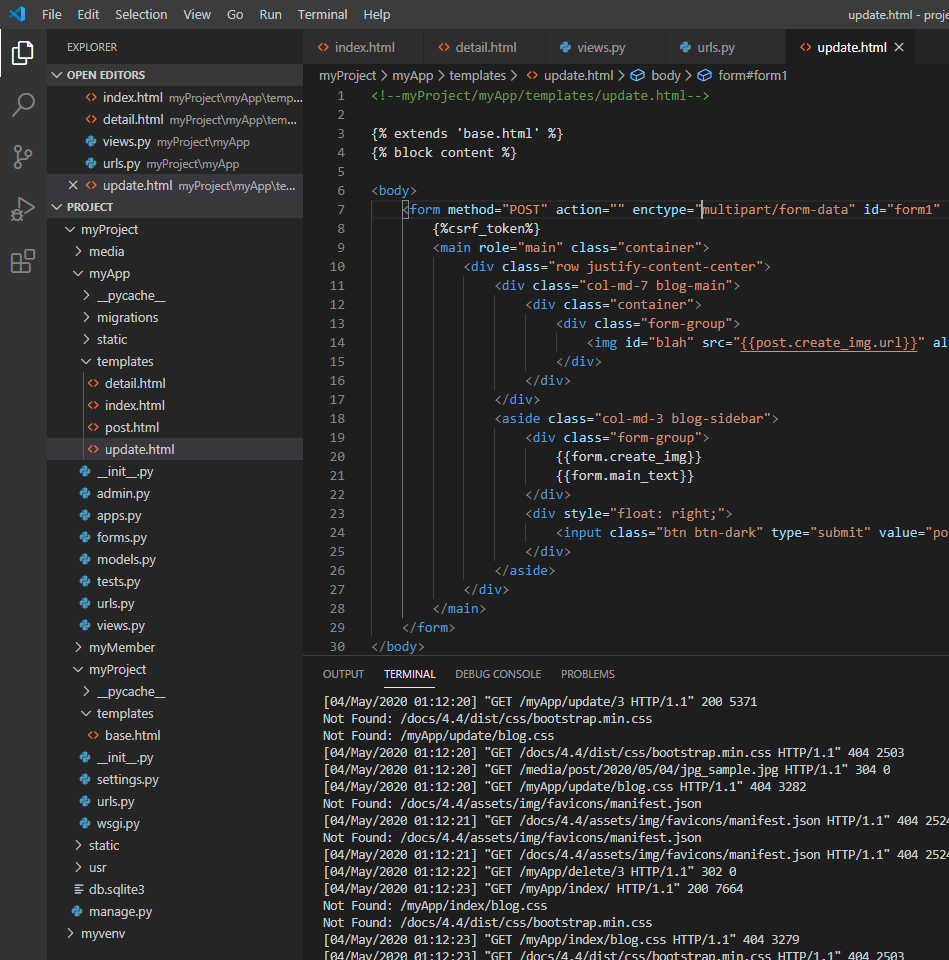Switch to the DEBUG CONSOLE panel tab

pos(498,674)
